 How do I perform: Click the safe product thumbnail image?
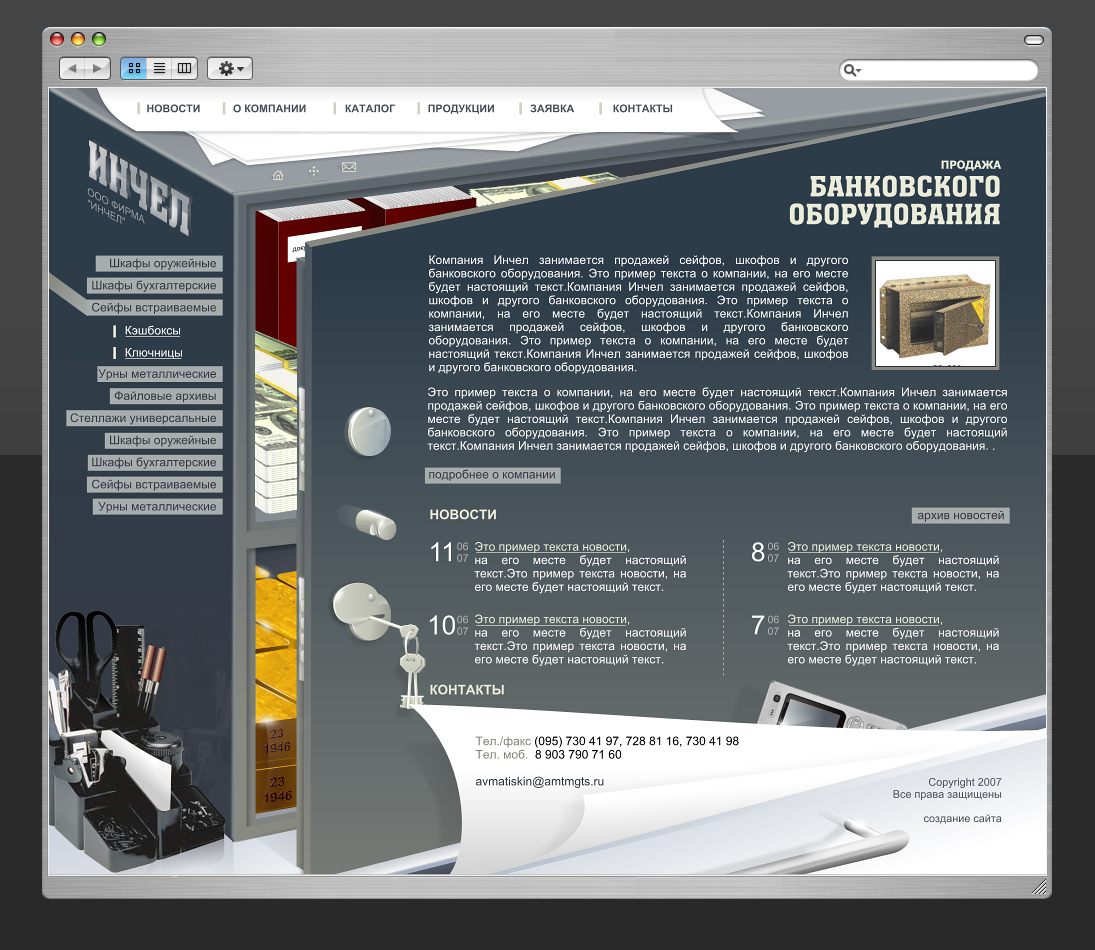pos(934,313)
